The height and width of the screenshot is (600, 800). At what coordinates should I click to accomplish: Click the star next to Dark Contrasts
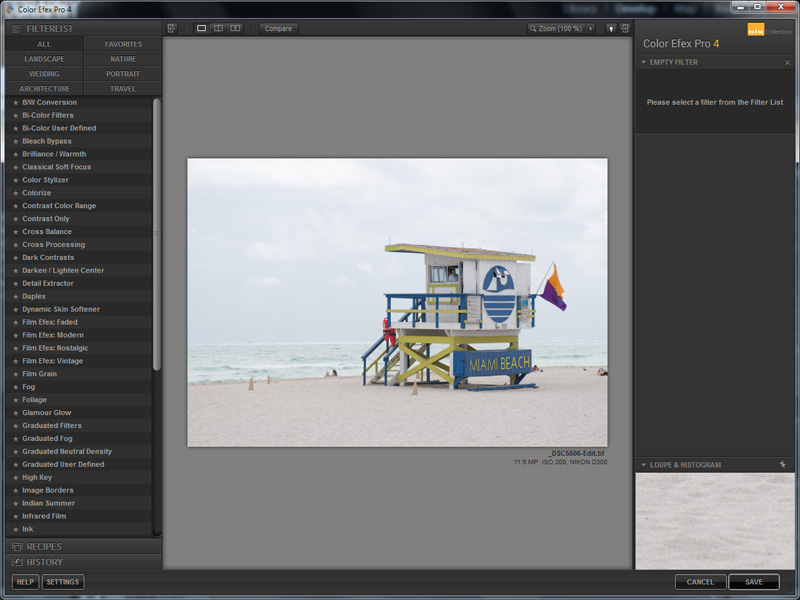[16, 258]
